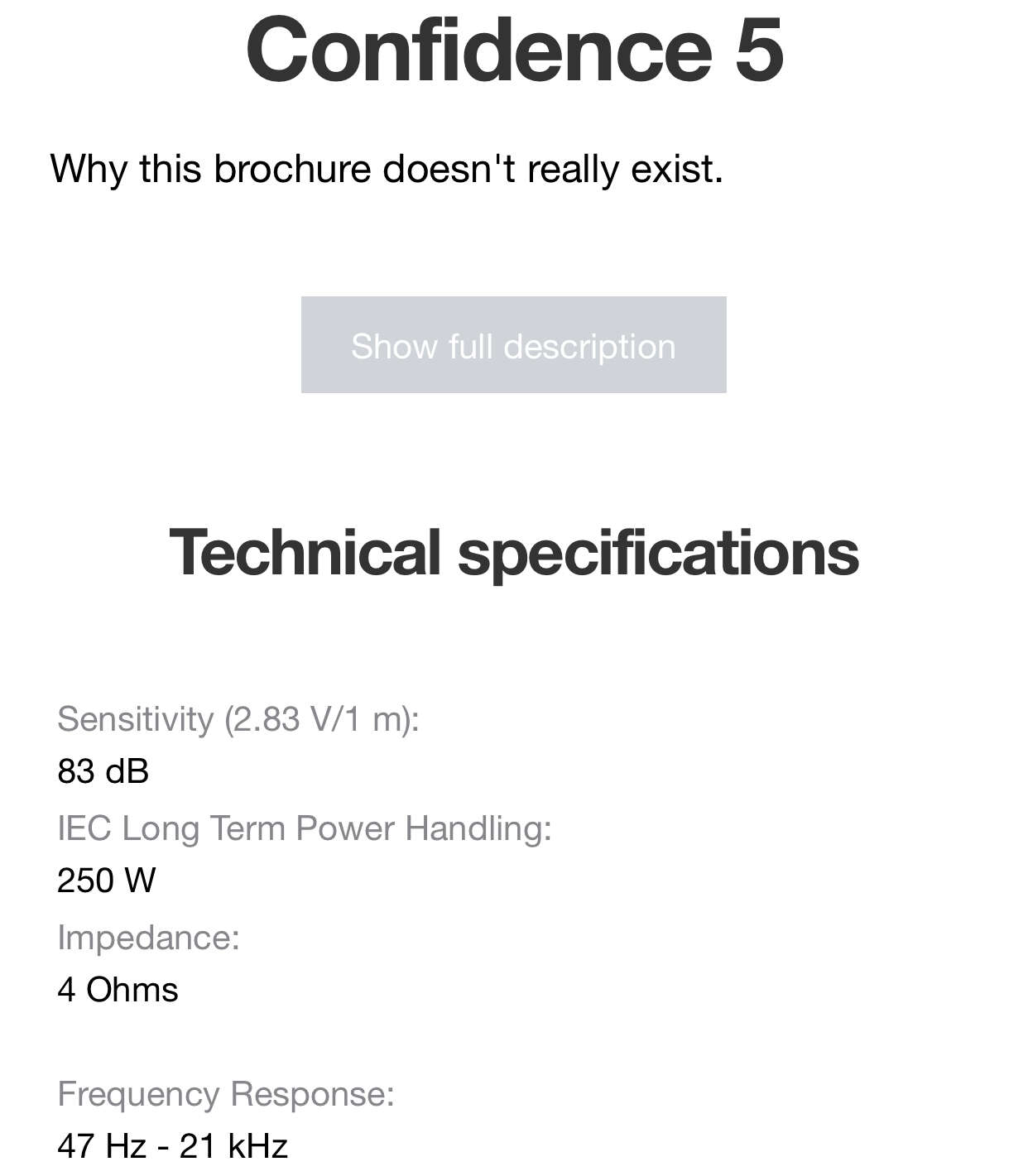The image size is (1028, 1176).
Task: Click the 47 Hz - 21 kHz value
Action: 172,1146
